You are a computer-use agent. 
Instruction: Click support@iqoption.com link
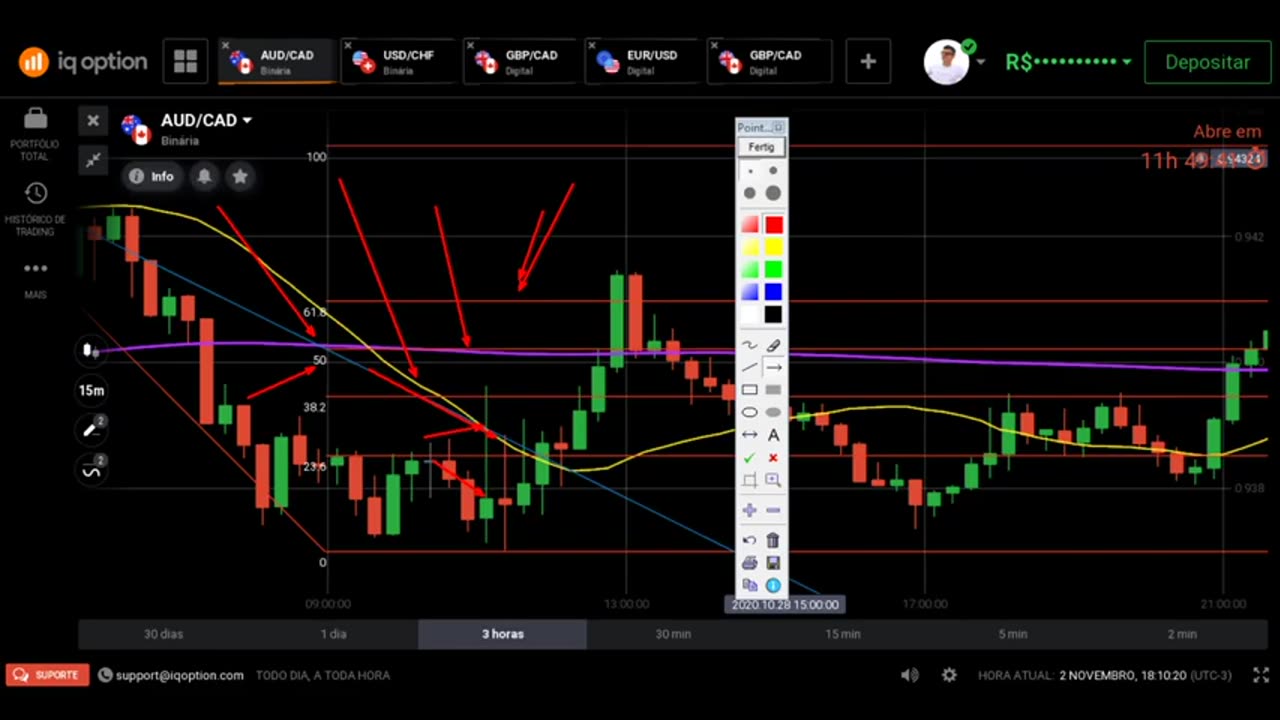[179, 675]
